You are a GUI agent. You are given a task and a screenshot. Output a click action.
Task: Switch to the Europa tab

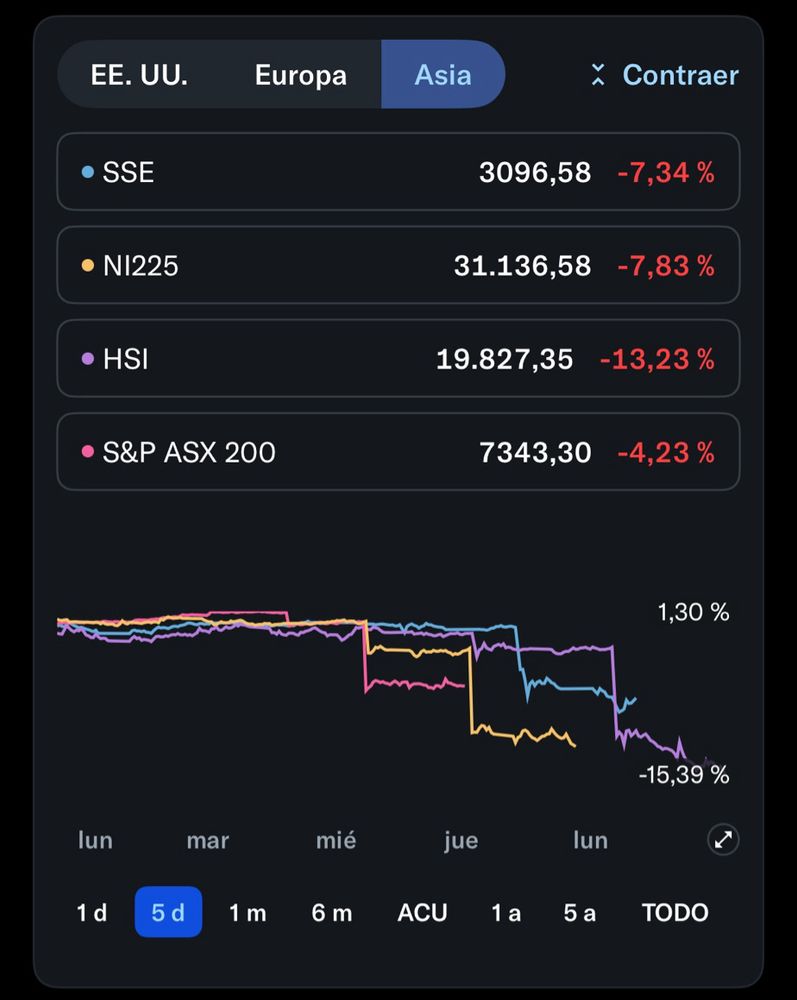300,75
